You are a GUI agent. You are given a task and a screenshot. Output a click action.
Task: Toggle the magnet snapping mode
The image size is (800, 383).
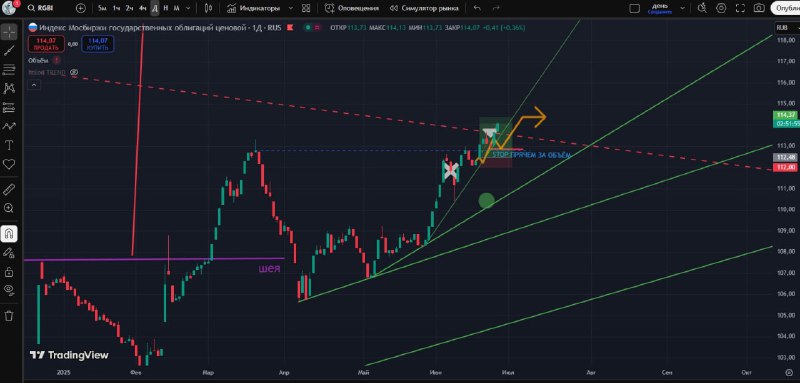coord(9,234)
